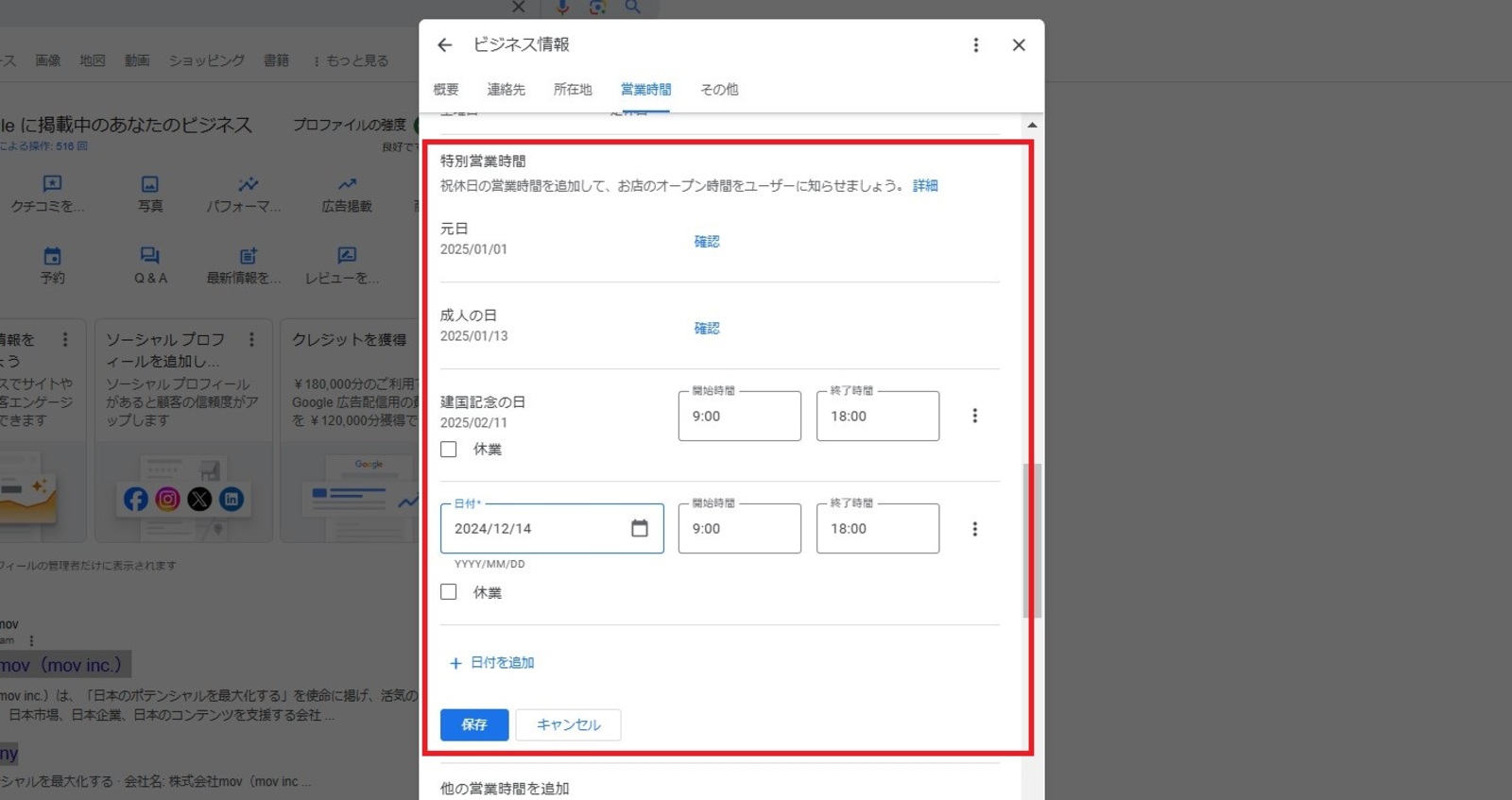The width and height of the screenshot is (1512, 800).
Task: Confirm hours for 元日 2025/01/01
Action: (707, 242)
